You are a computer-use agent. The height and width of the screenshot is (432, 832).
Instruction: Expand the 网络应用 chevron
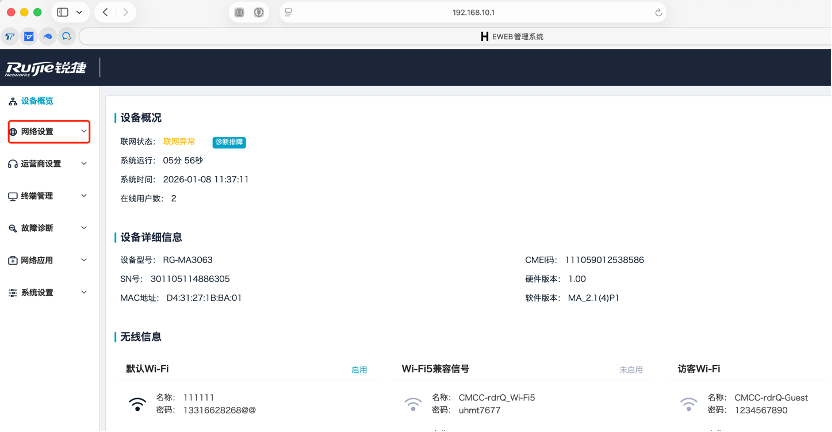83,260
